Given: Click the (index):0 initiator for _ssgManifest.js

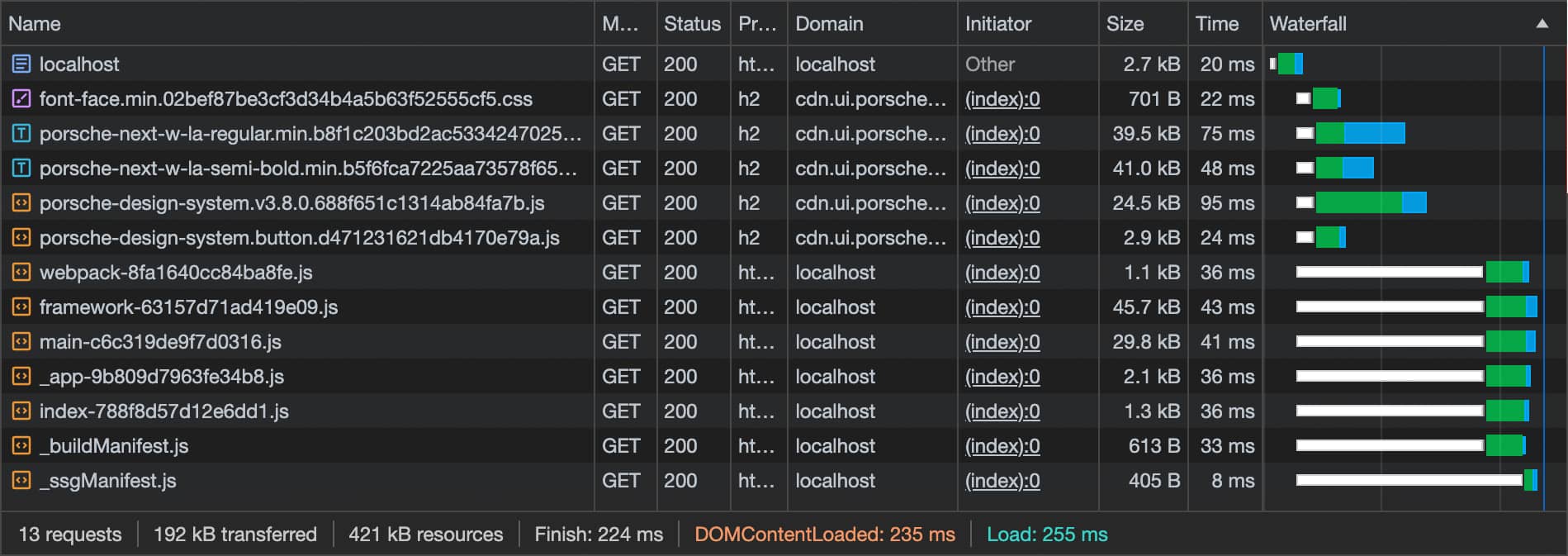Looking at the screenshot, I should [1002, 480].
